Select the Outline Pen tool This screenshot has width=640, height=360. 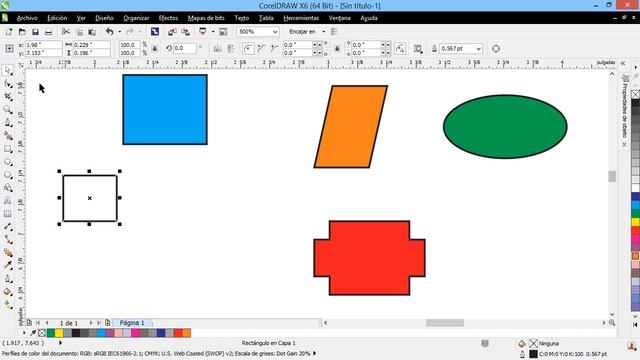coord(7,279)
